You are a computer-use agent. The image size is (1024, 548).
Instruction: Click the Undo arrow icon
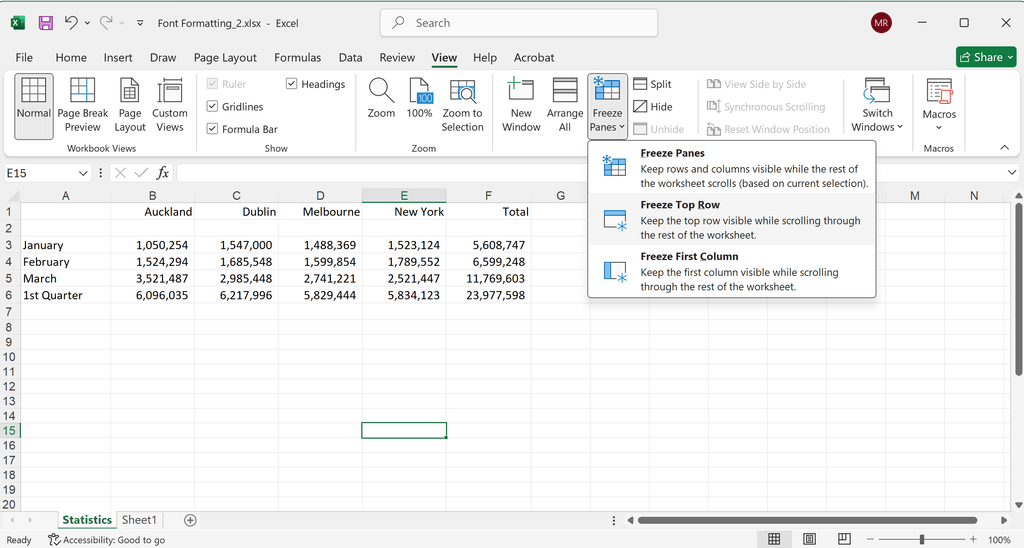(x=71, y=23)
